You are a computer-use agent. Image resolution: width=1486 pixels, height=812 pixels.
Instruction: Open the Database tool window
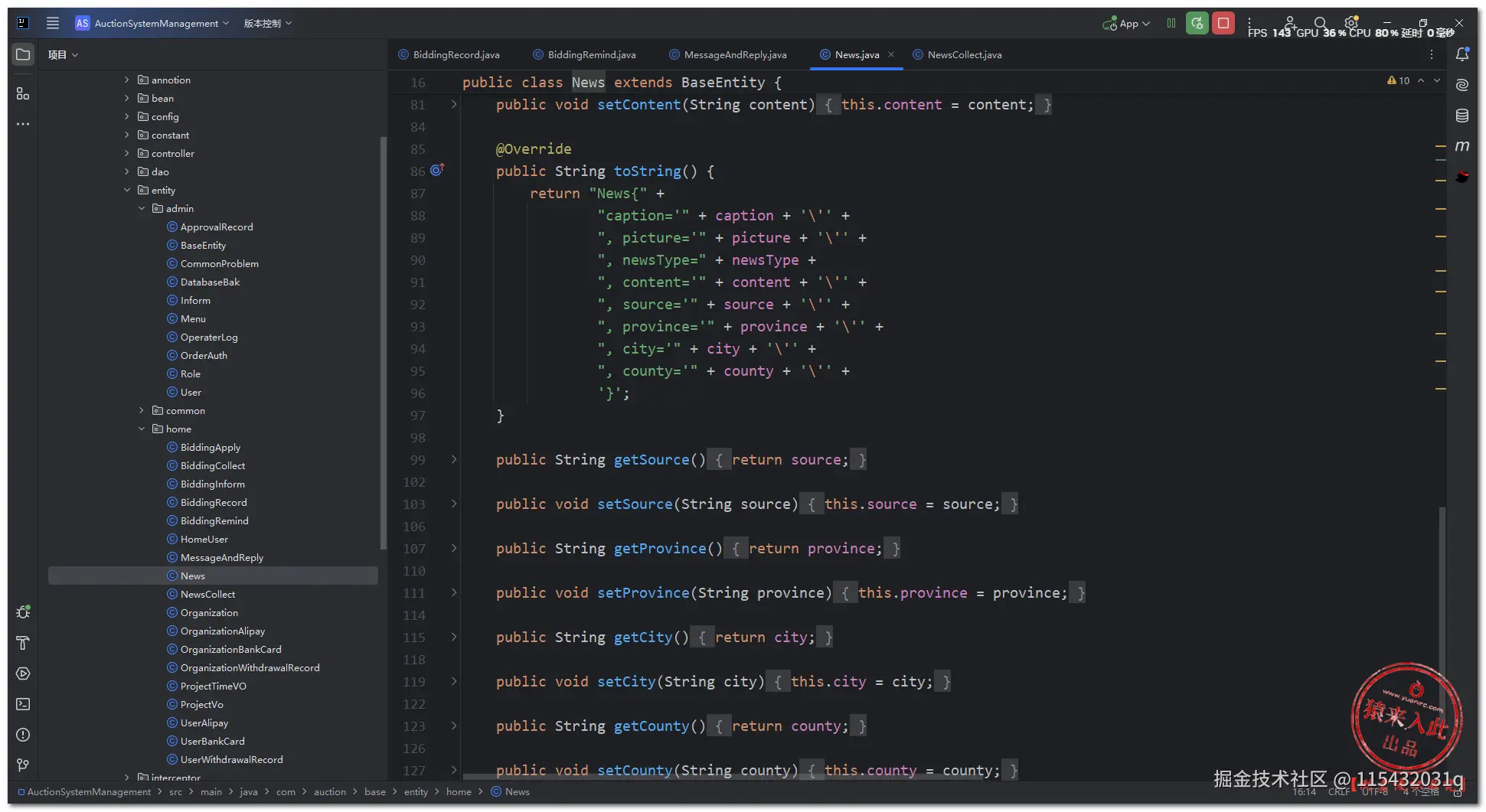point(1462,116)
